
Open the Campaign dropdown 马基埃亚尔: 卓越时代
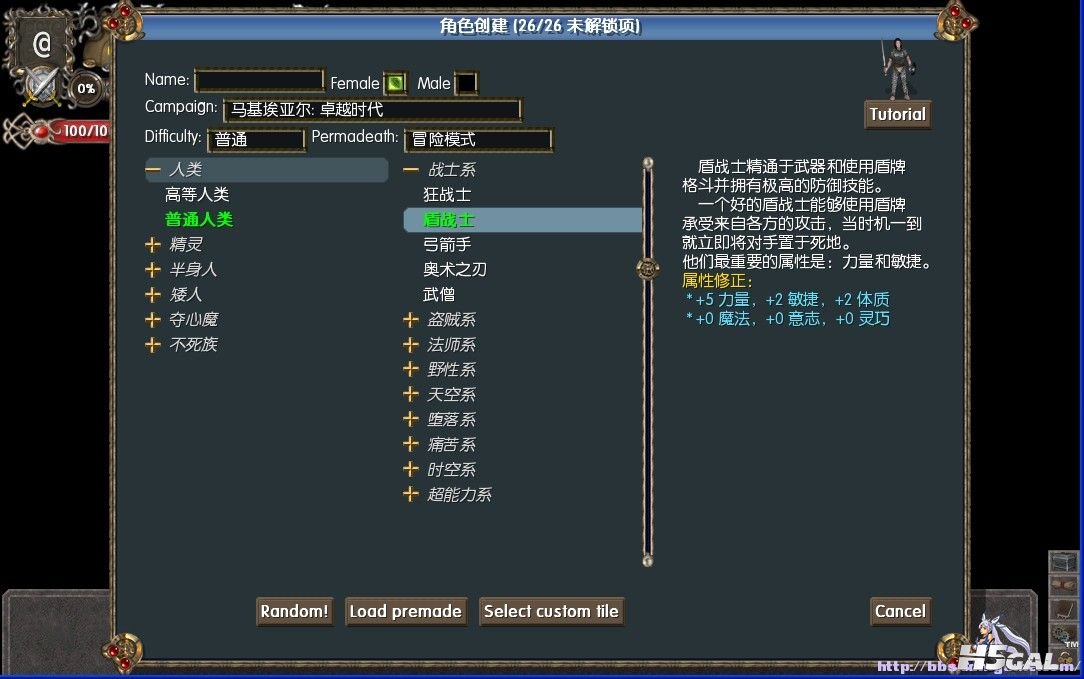click(x=373, y=110)
